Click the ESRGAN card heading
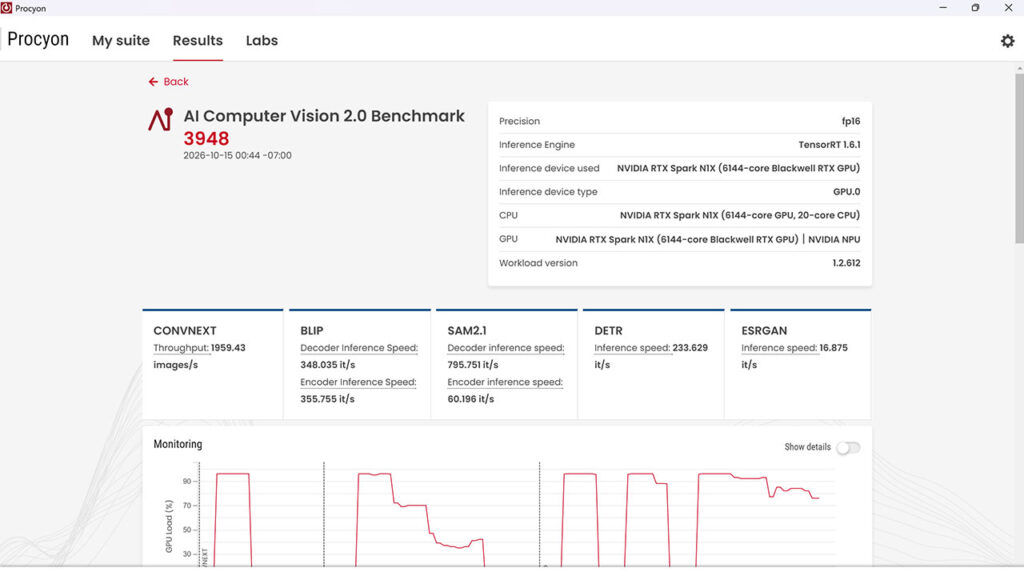The image size is (1024, 576). click(x=764, y=330)
